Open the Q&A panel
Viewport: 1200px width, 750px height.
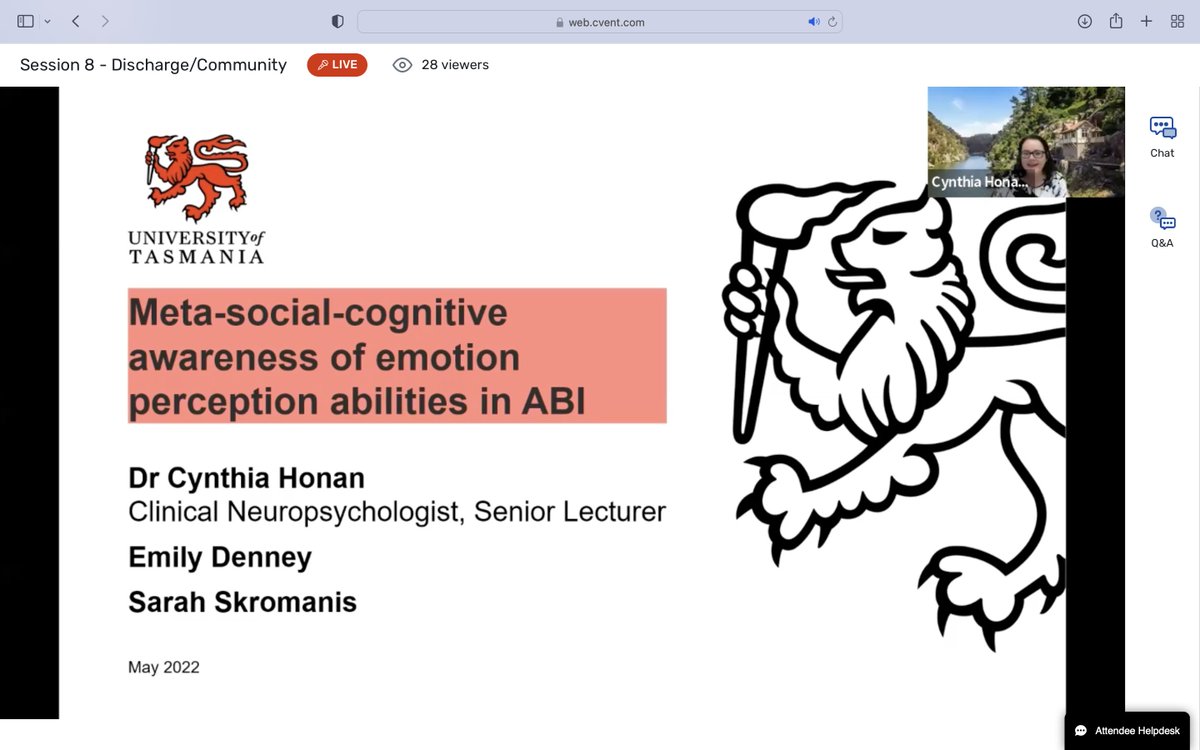pyautogui.click(x=1162, y=228)
